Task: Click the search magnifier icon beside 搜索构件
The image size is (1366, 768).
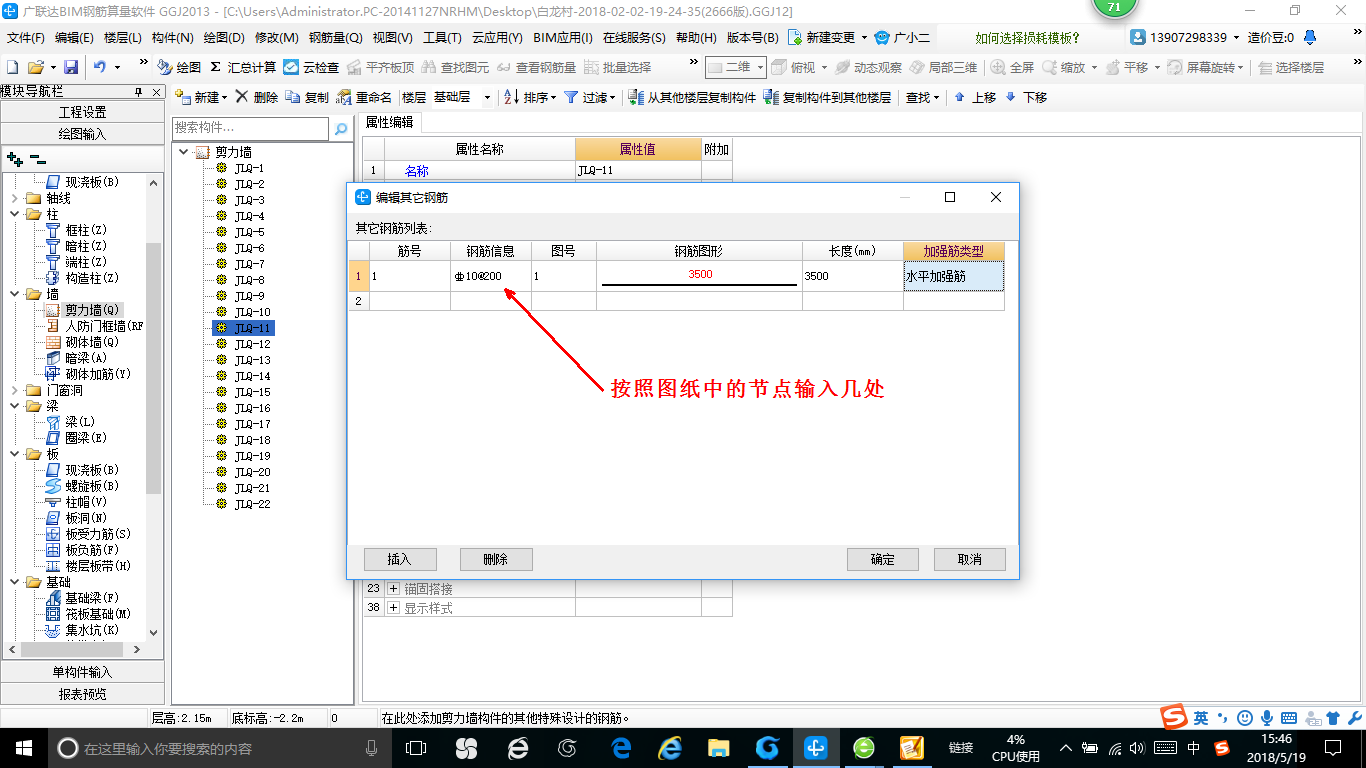Action: (x=341, y=128)
